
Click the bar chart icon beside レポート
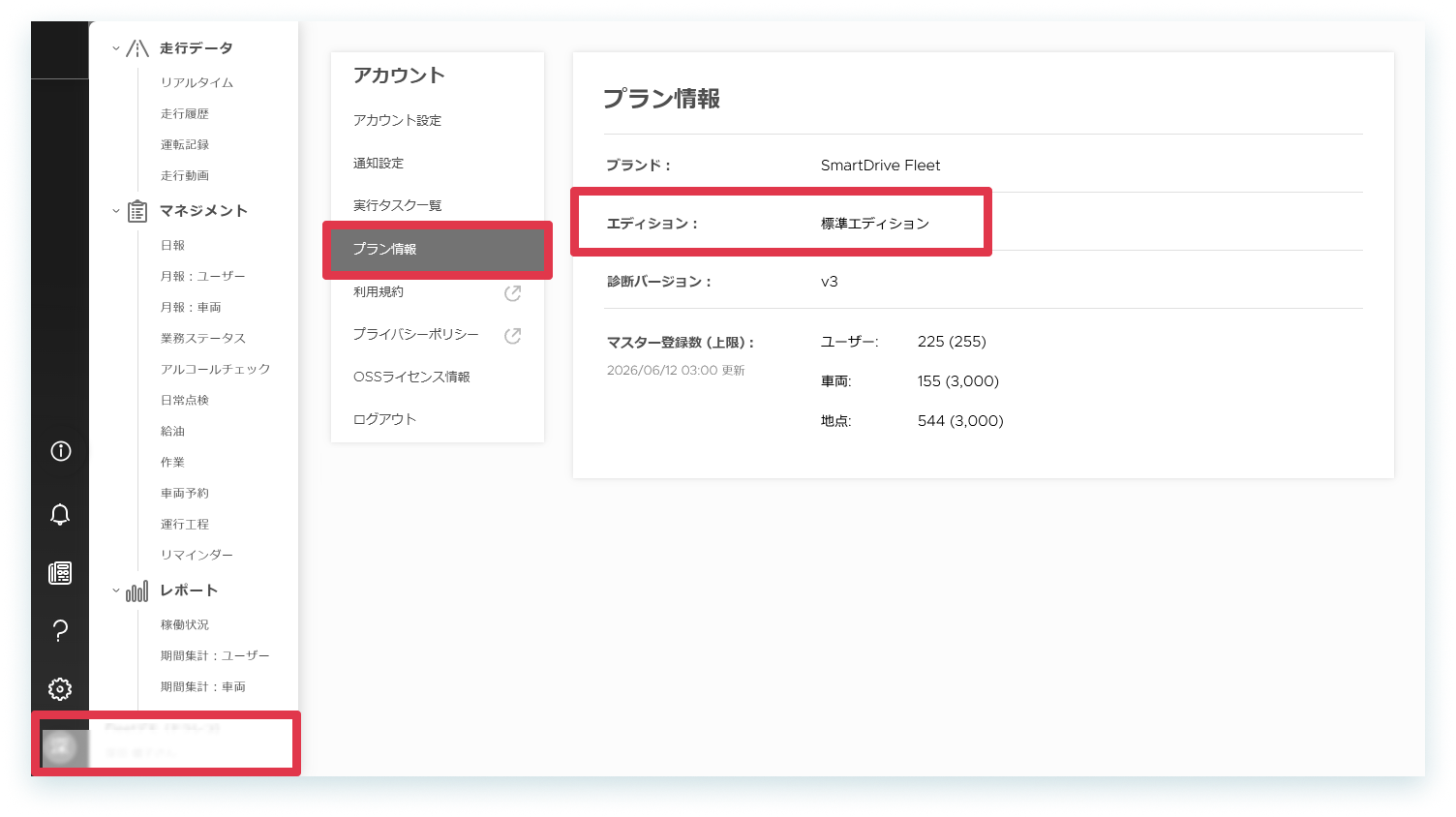[x=137, y=590]
